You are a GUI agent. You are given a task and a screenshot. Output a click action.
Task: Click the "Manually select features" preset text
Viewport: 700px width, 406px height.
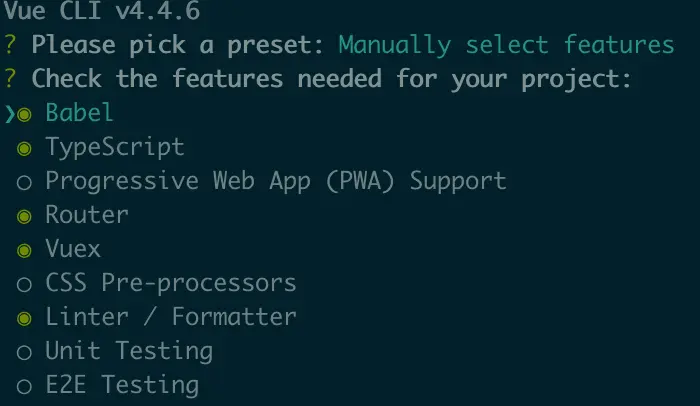click(x=506, y=45)
